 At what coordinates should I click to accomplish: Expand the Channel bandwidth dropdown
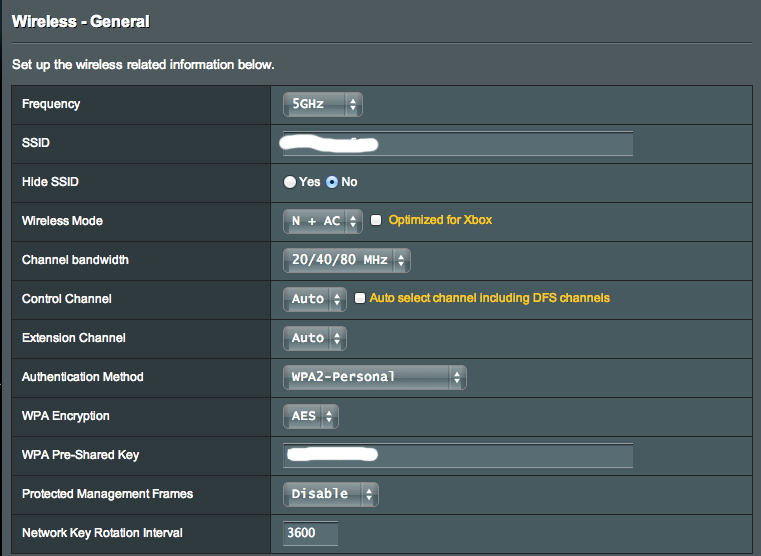tap(346, 260)
